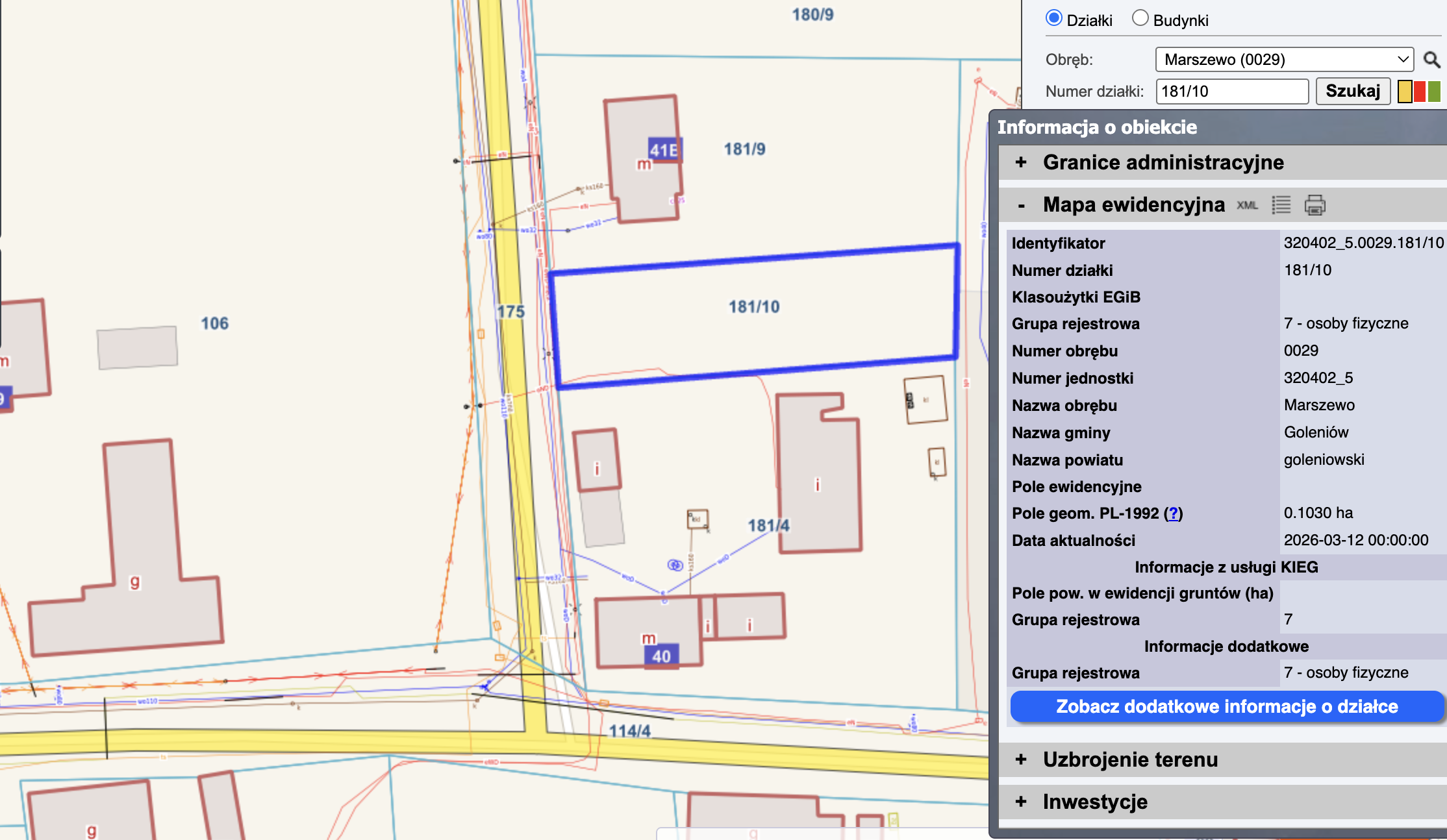Open the list view icon next to Mapa ewidencyjna
The image size is (1447, 840).
[x=1281, y=205]
